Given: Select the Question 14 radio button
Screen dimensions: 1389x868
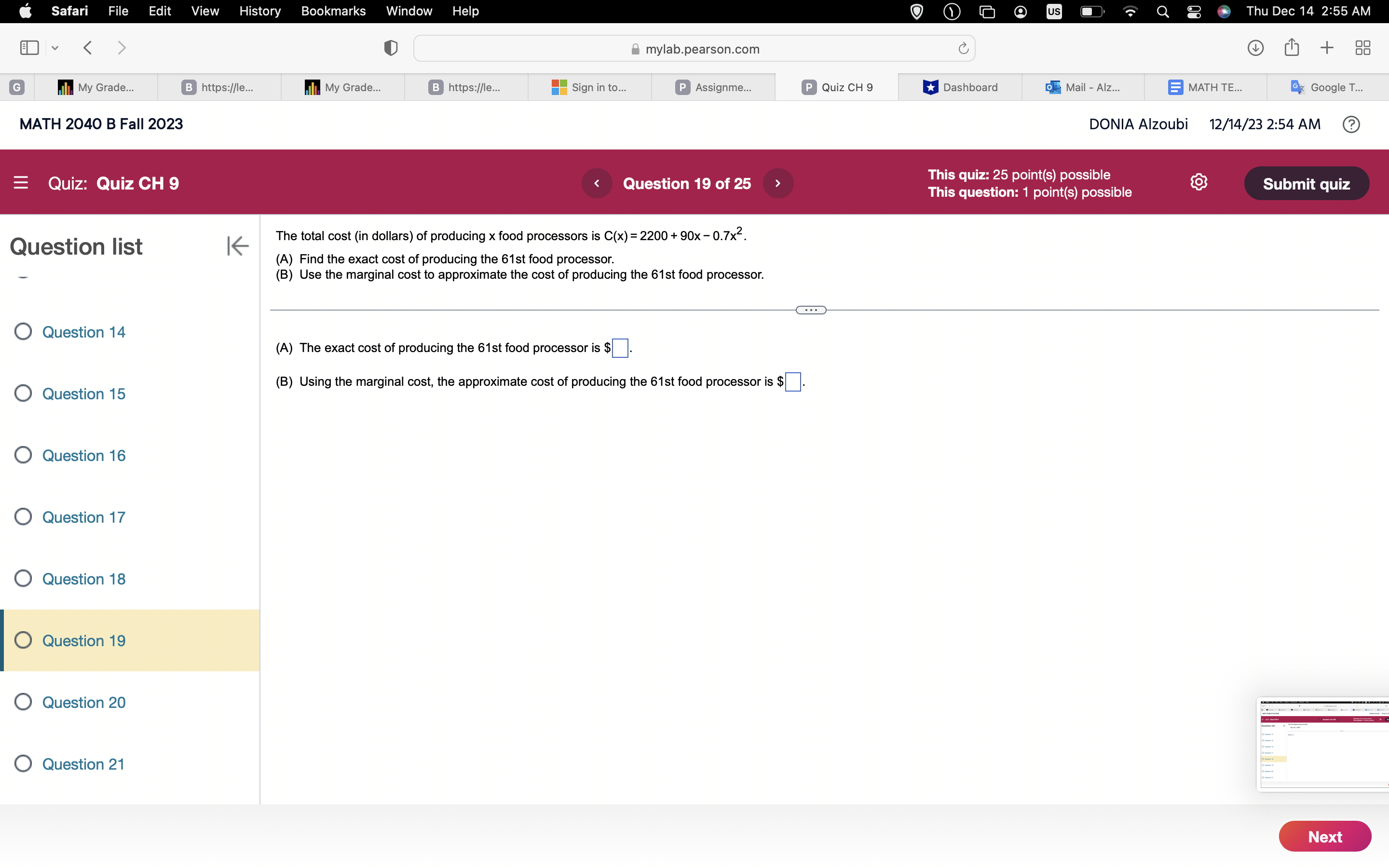Looking at the screenshot, I should click(x=23, y=332).
